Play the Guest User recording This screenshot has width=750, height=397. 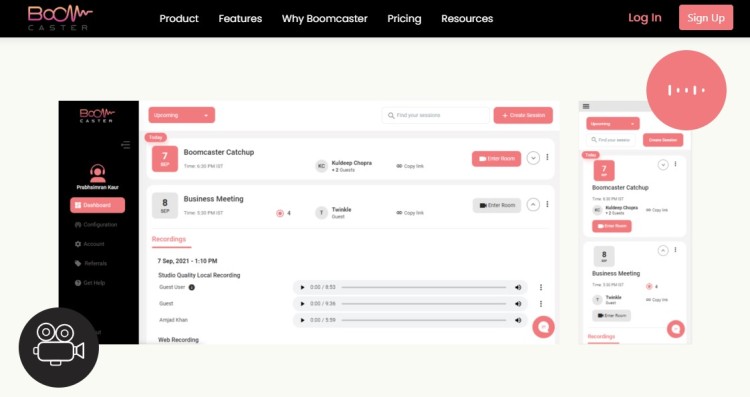pyautogui.click(x=302, y=287)
